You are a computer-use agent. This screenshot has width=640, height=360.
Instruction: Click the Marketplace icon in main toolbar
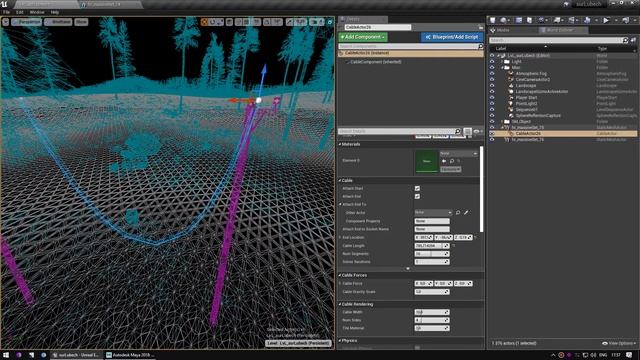(x=529, y=20)
